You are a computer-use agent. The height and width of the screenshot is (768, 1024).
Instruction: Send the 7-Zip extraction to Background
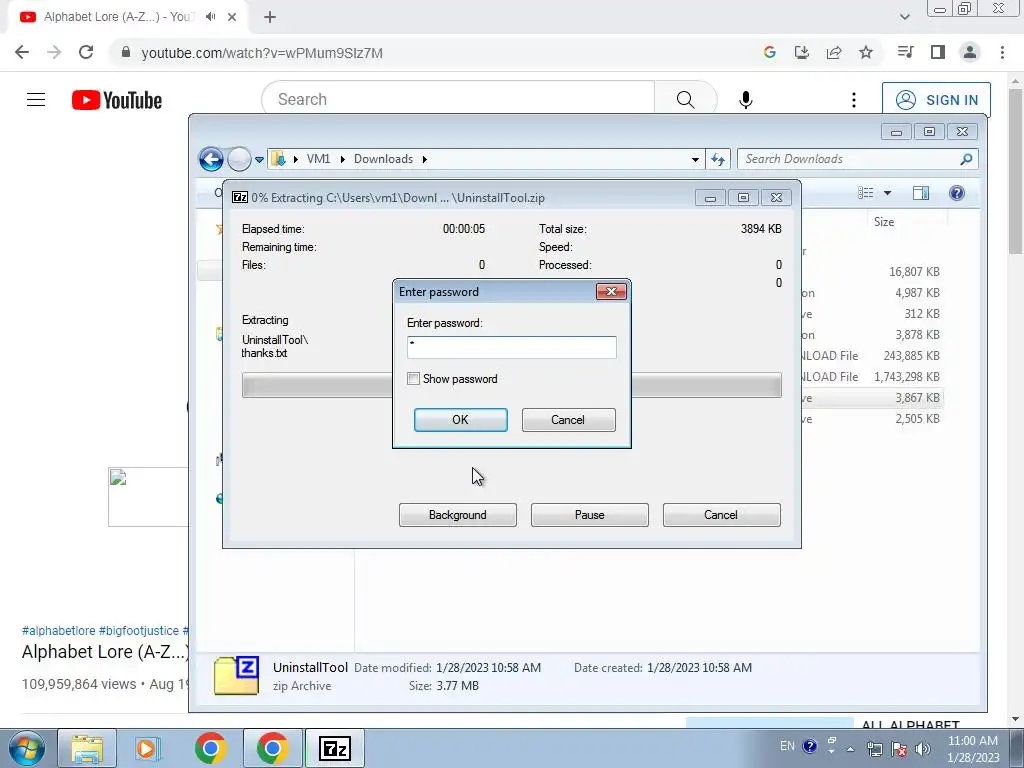(457, 515)
